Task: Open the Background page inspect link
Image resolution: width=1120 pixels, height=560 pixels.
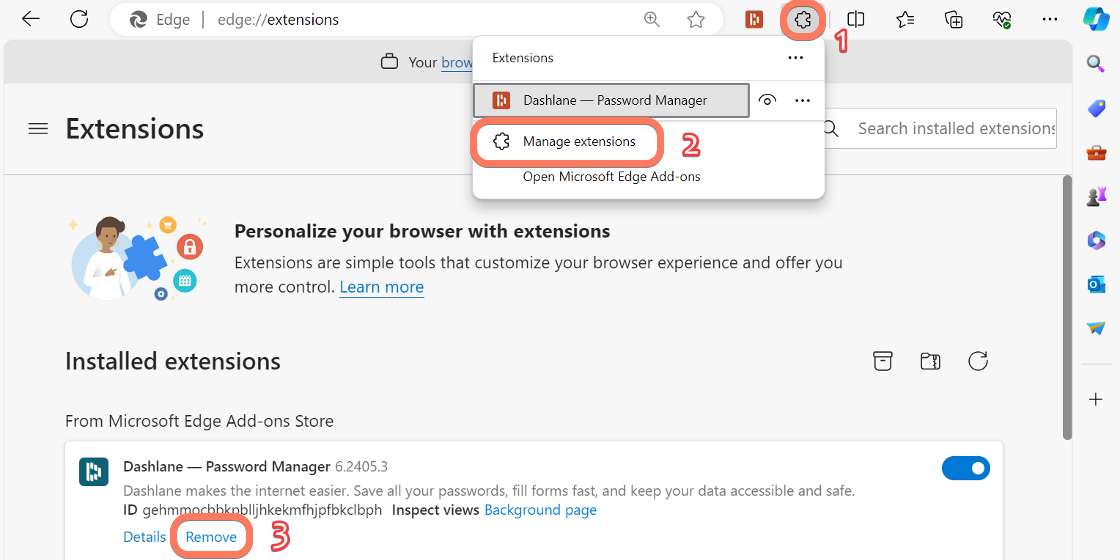Action: [541, 510]
